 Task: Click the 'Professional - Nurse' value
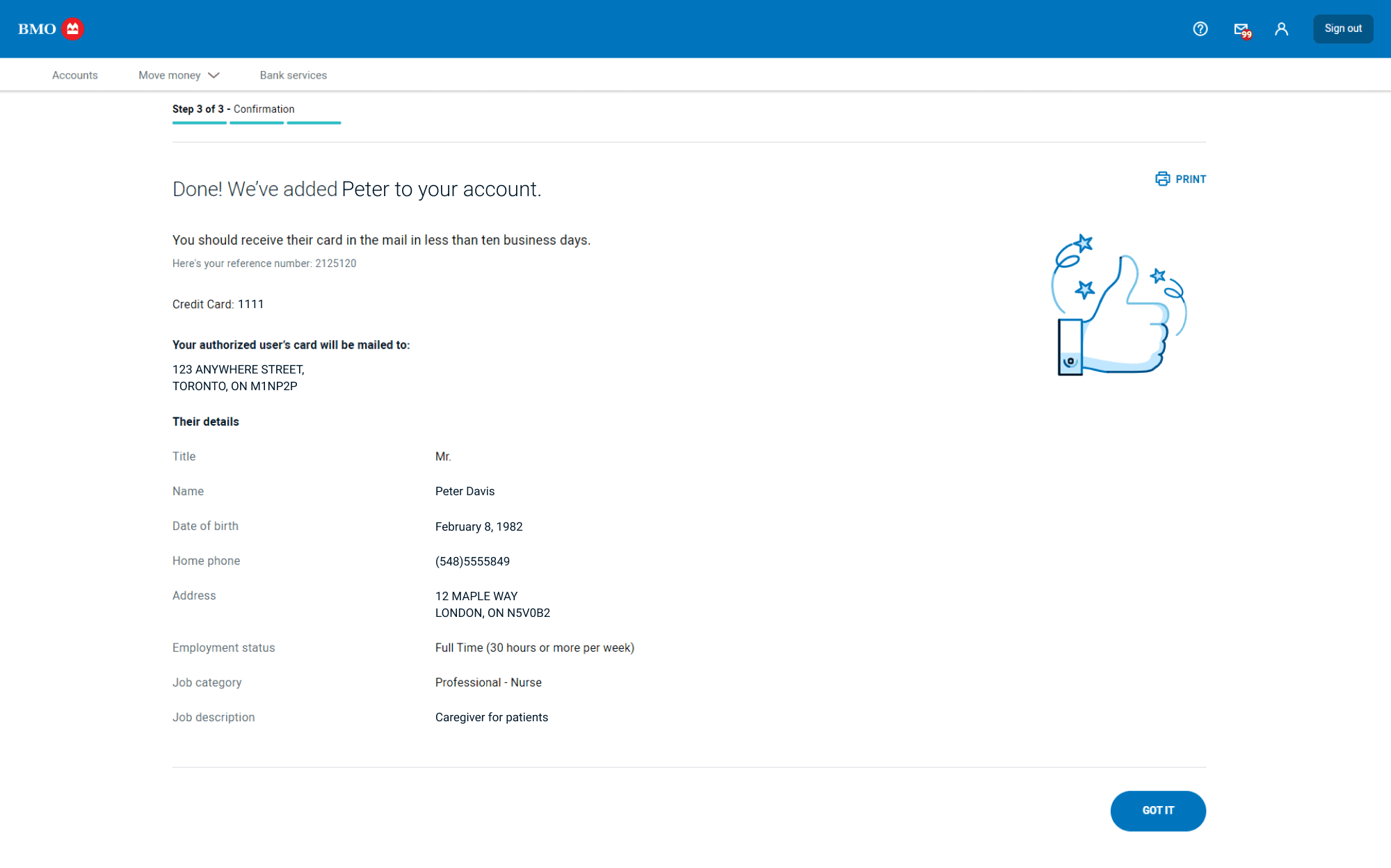pos(488,682)
